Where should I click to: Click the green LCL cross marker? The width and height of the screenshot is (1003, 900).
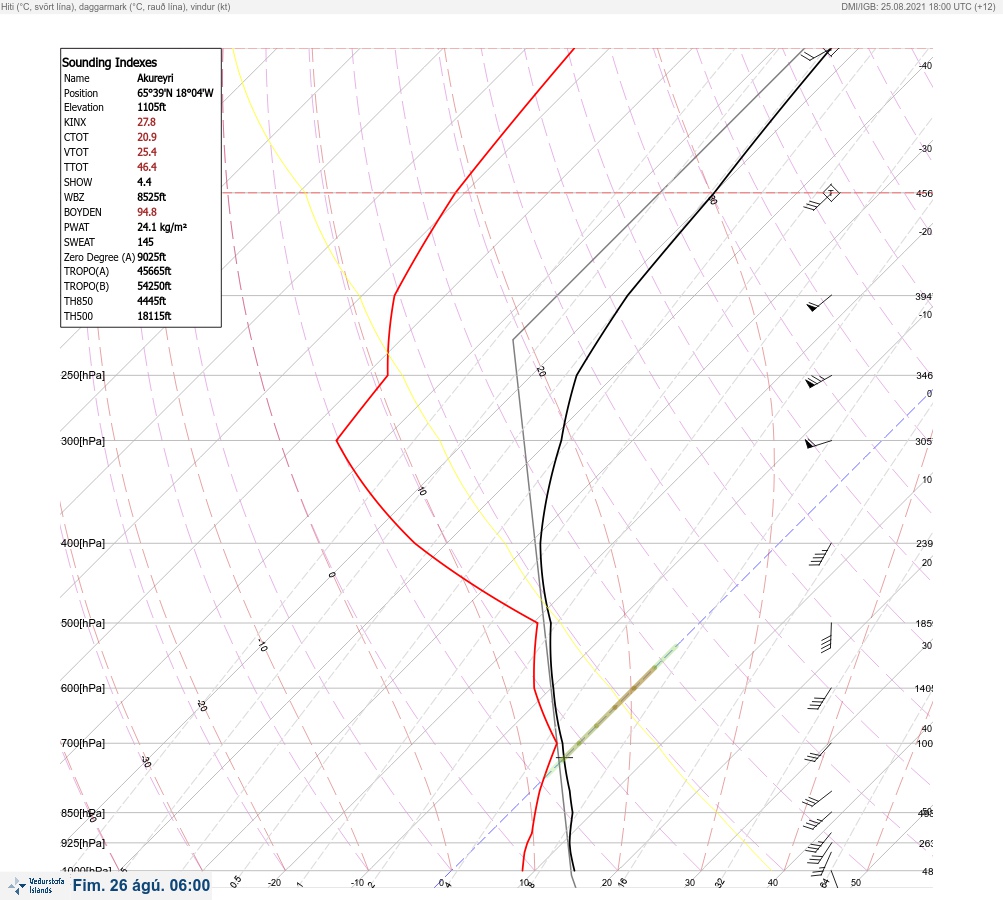click(564, 757)
